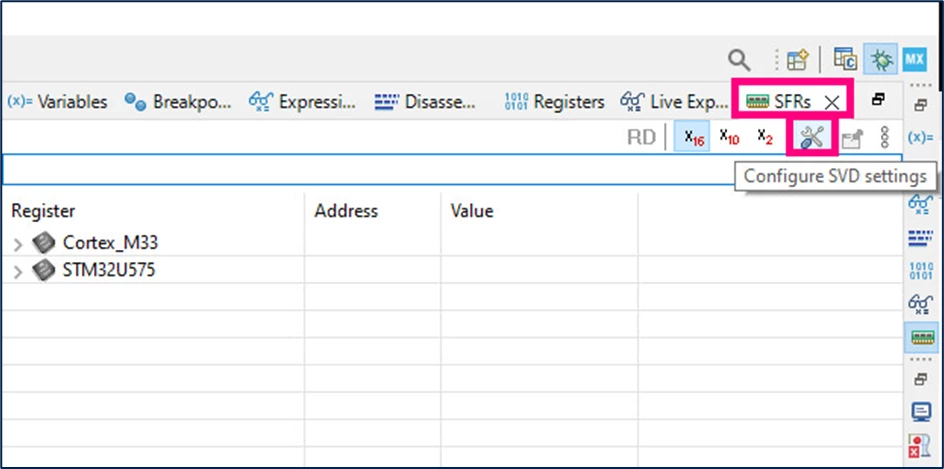Click the three-dot view menu icon

[x=884, y=138]
